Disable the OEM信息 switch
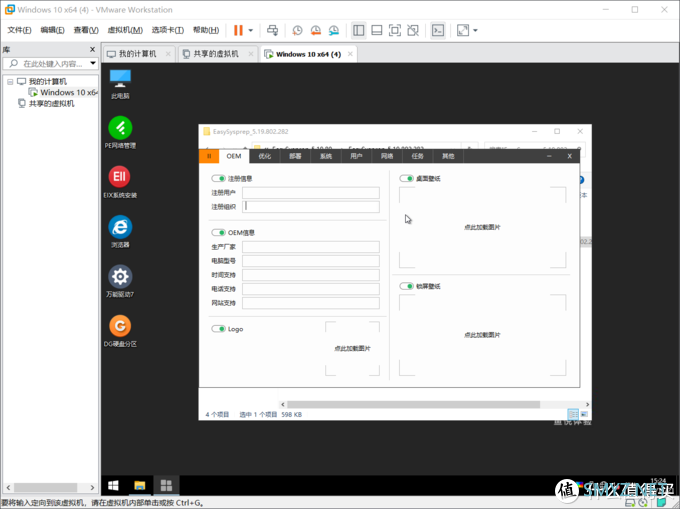This screenshot has width=680, height=509. 218,232
